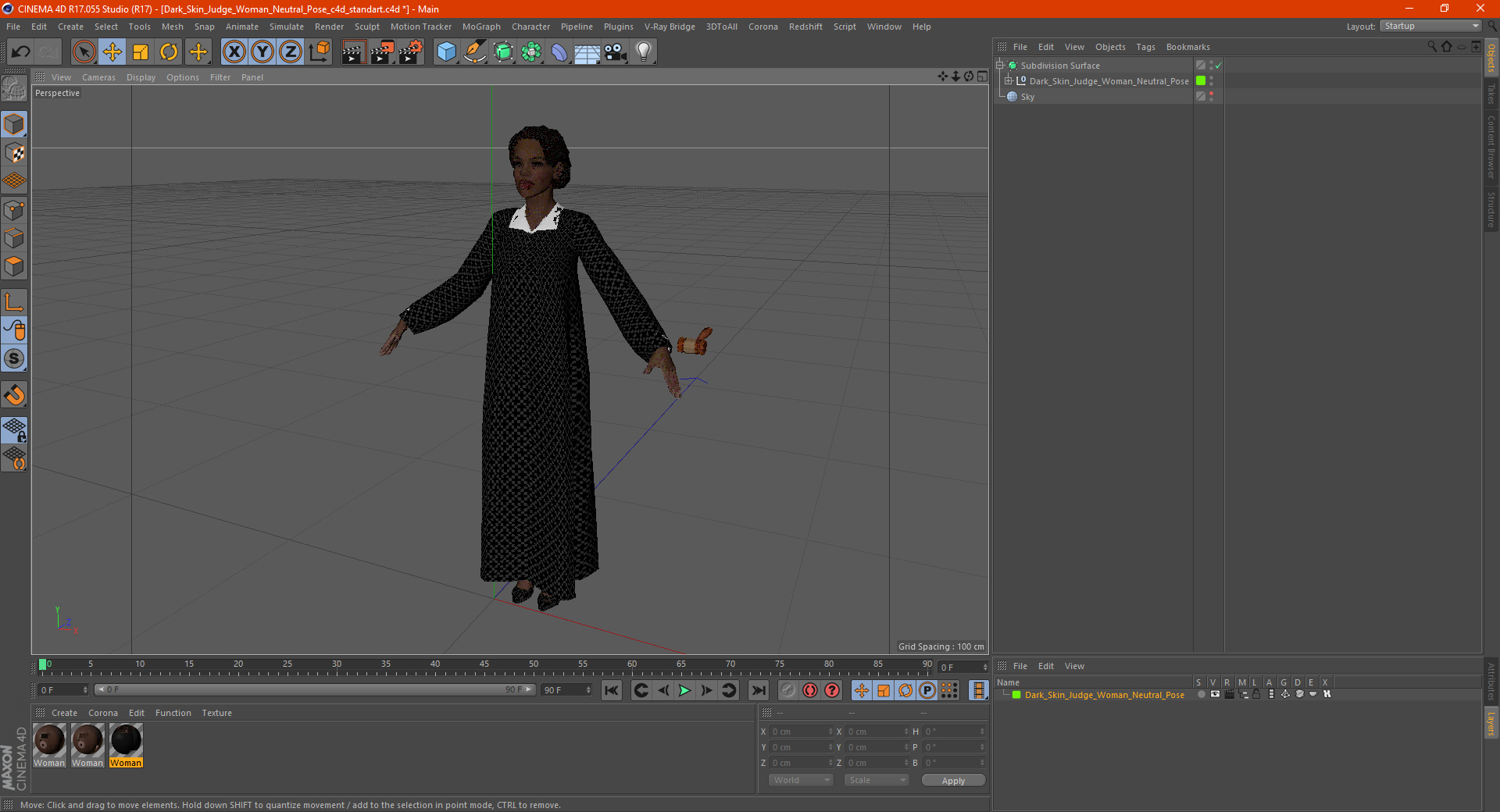Select the Live Selection tool
This screenshot has width=1500, height=812.
click(x=84, y=52)
